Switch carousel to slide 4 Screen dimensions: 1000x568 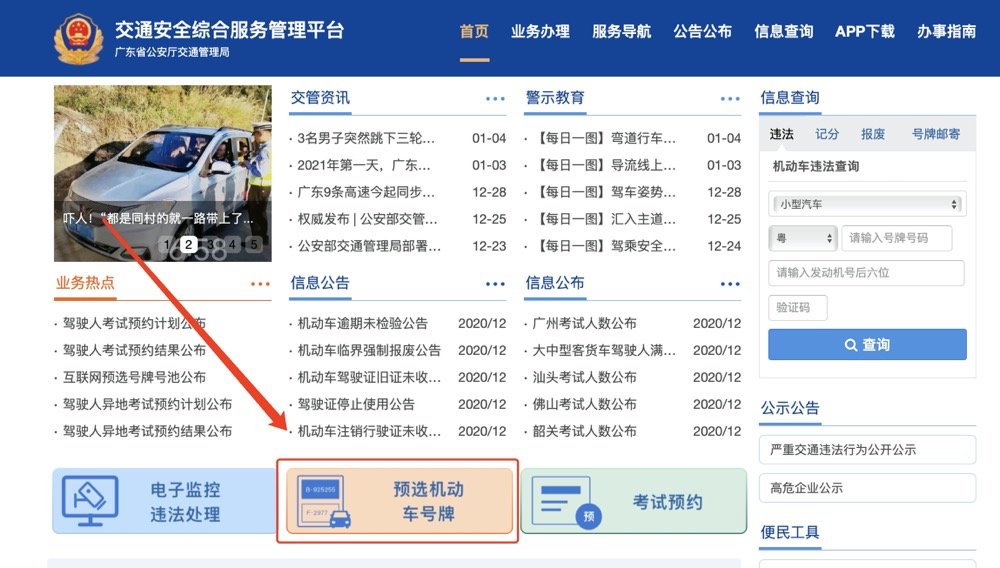click(x=232, y=244)
